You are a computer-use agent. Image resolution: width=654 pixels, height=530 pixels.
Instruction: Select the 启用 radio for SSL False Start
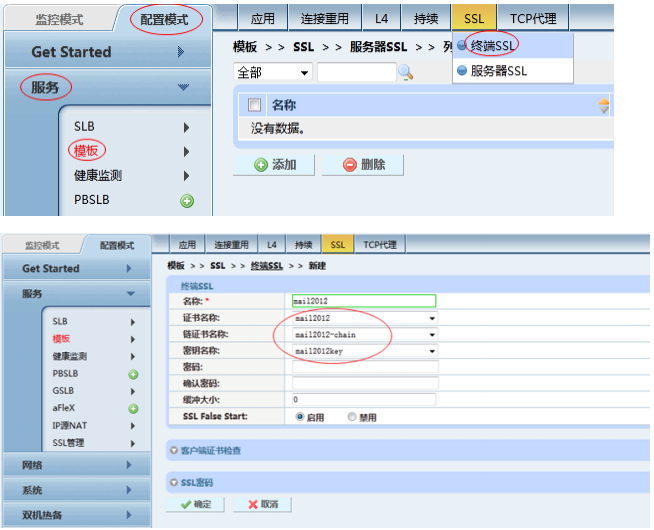tap(300, 417)
